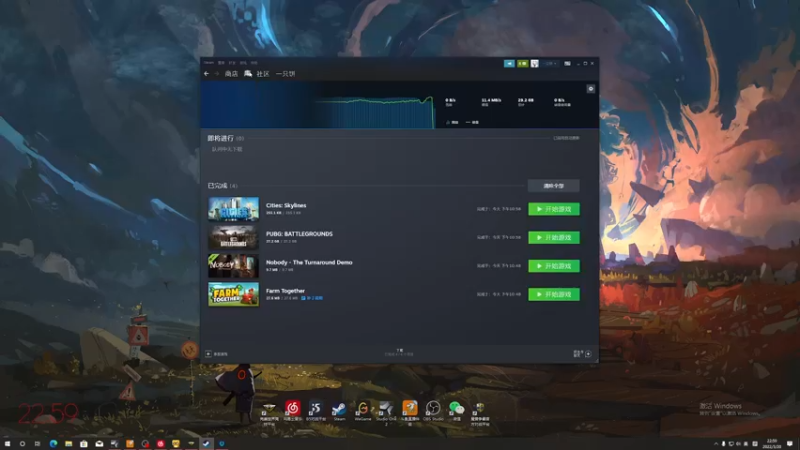The image size is (800, 450).
Task: Switch to Big Picture mode icon
Action: tap(567, 63)
